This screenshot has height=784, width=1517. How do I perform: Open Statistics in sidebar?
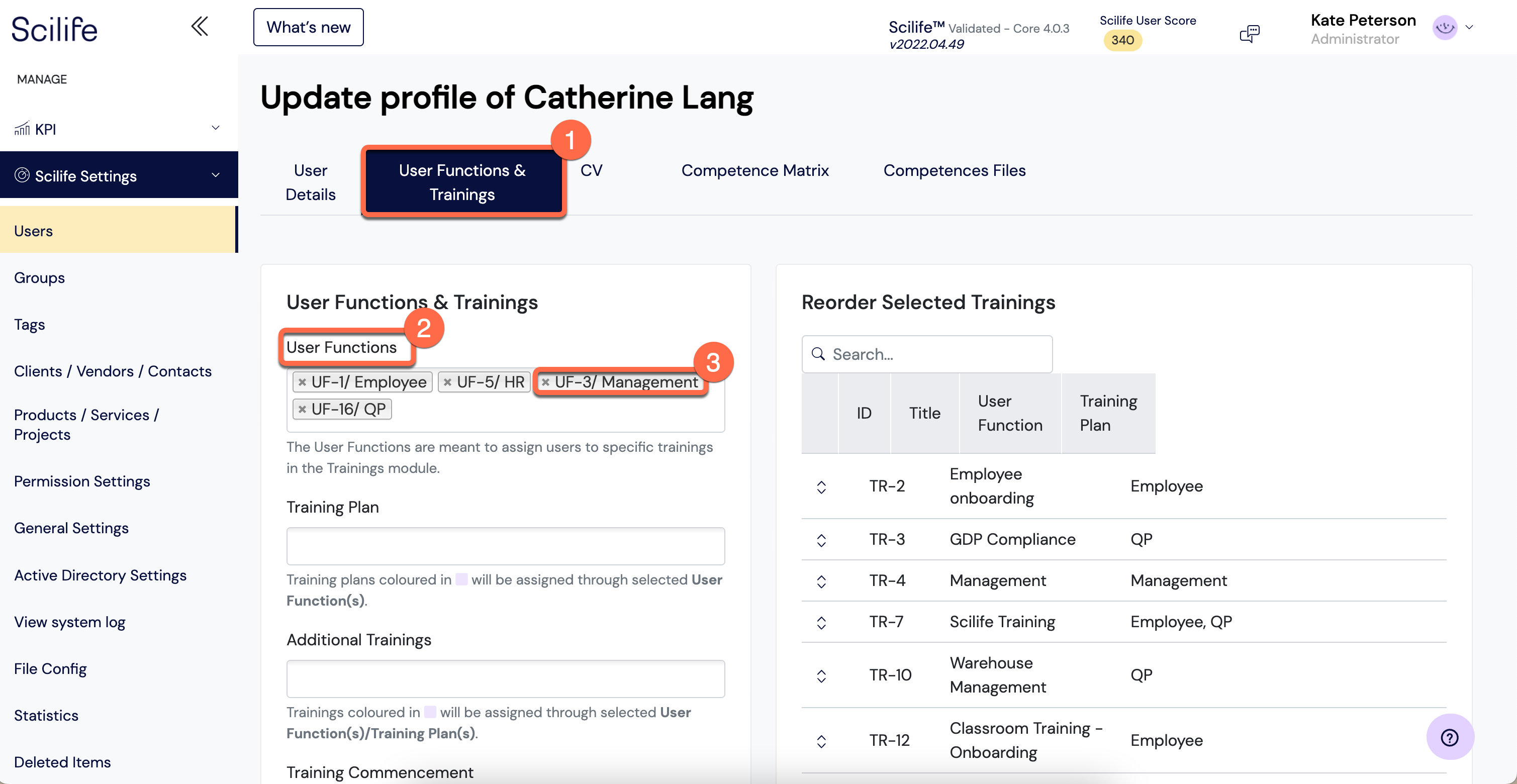coord(46,715)
